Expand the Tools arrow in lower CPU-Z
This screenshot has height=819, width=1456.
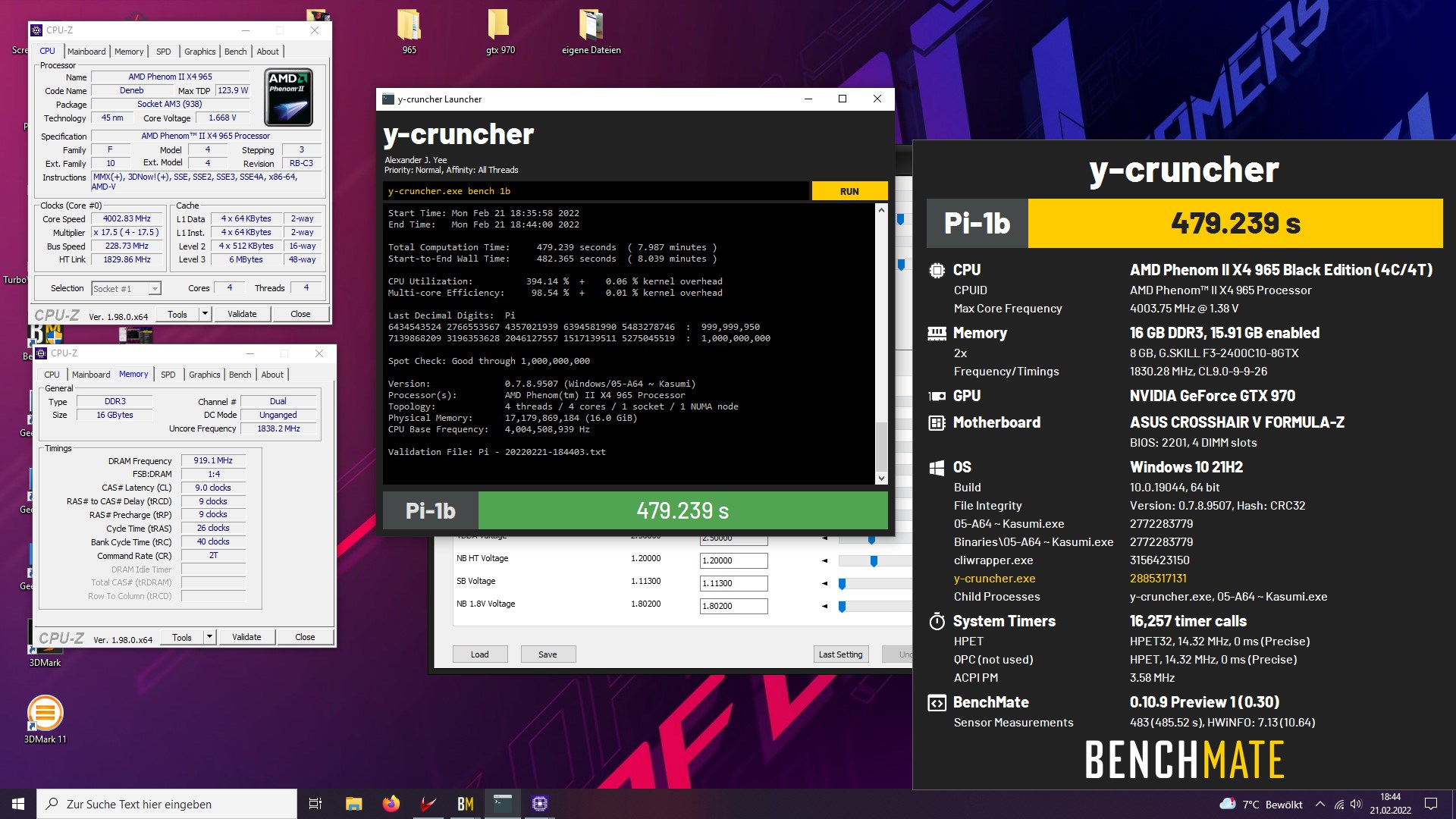(x=209, y=637)
